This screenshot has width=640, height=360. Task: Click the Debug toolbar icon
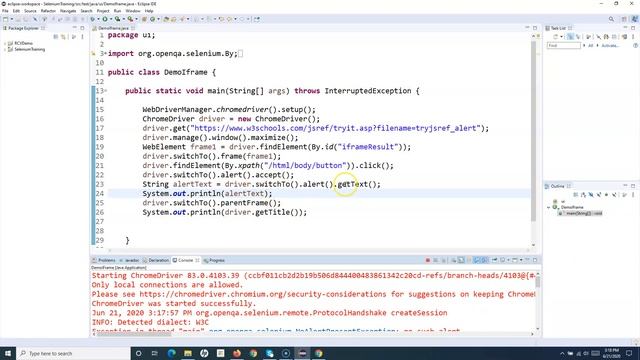coord(93,19)
